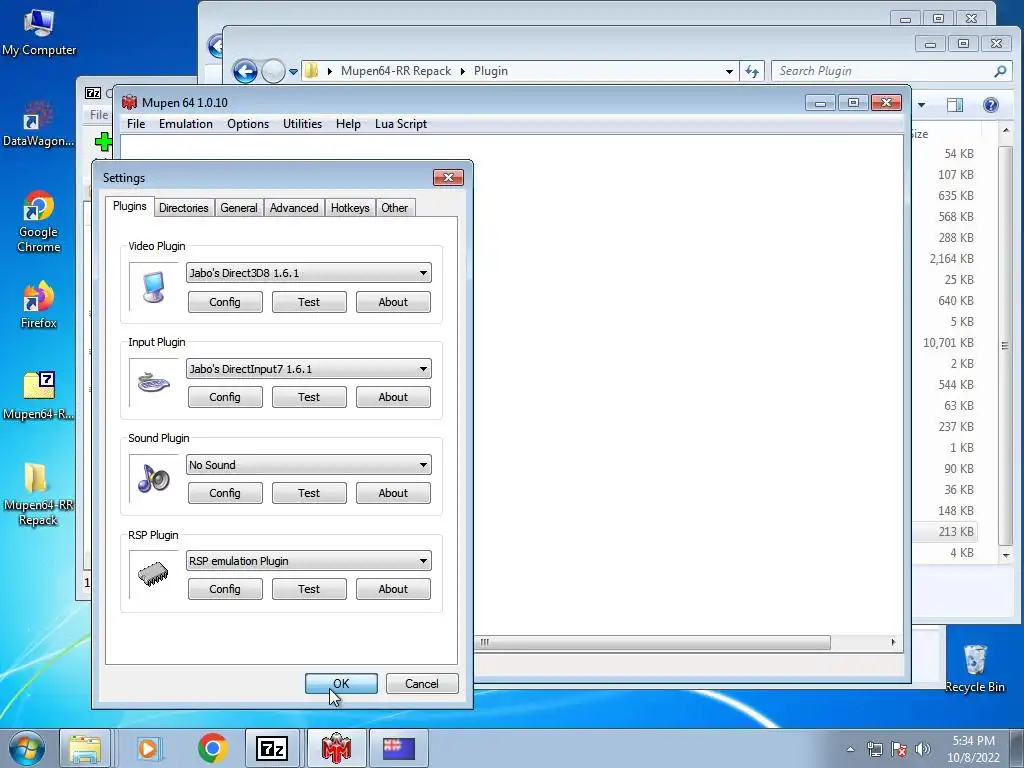Open the Lua Script menu
Image resolution: width=1024 pixels, height=768 pixels.
click(x=401, y=124)
